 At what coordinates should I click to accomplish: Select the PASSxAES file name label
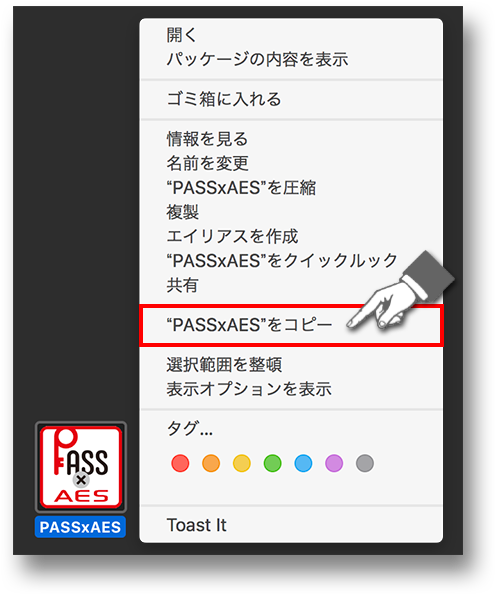pos(80,527)
